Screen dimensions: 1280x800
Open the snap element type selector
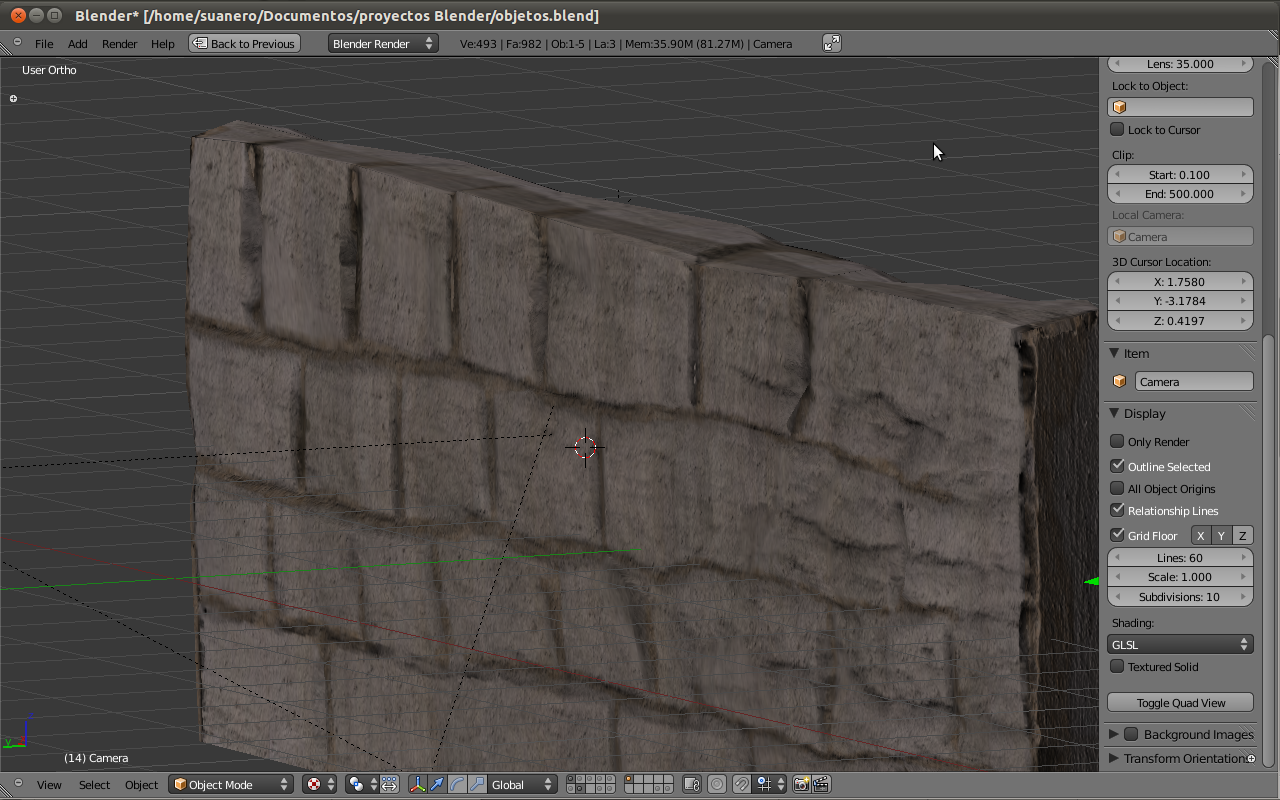[769, 784]
